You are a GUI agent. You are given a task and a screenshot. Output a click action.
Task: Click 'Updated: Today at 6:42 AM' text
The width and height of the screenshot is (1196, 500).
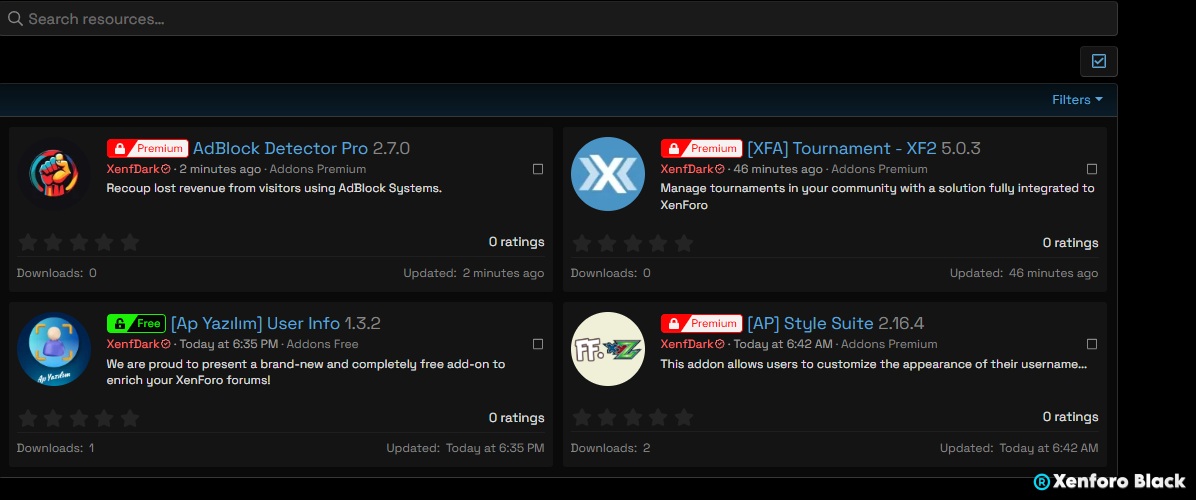tap(1019, 448)
